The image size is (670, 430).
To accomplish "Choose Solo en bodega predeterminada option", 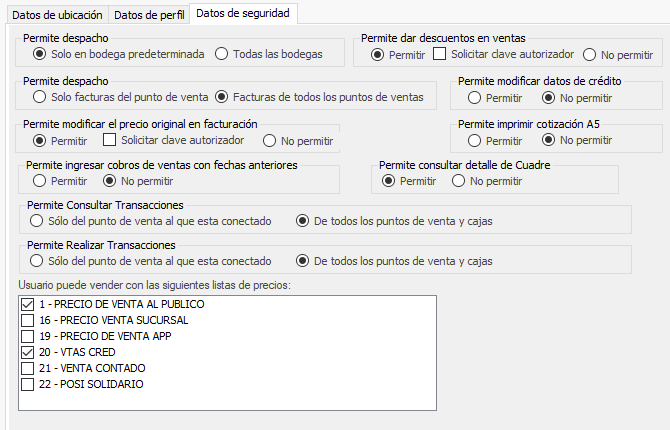I will click(40, 53).
